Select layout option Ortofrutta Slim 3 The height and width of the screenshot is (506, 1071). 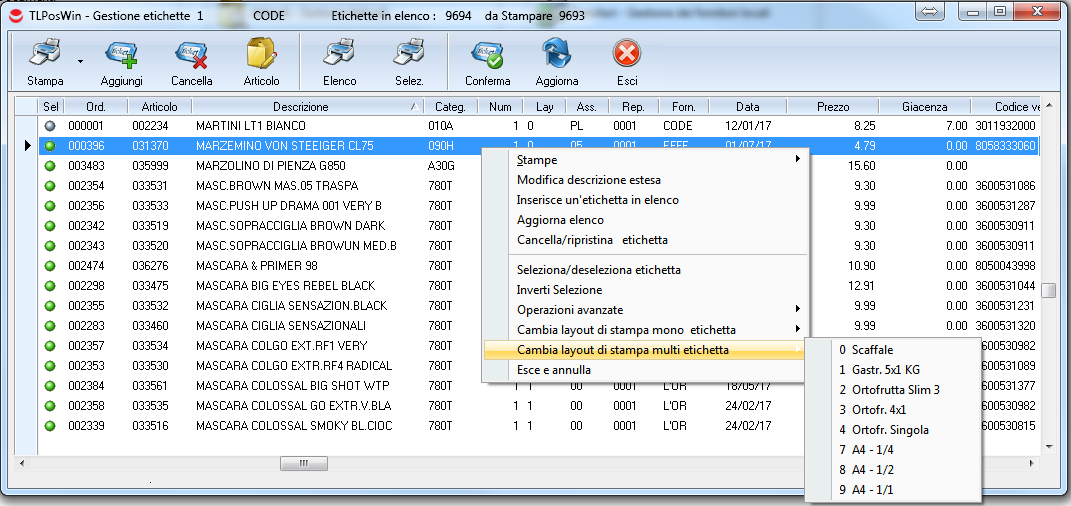pos(895,390)
